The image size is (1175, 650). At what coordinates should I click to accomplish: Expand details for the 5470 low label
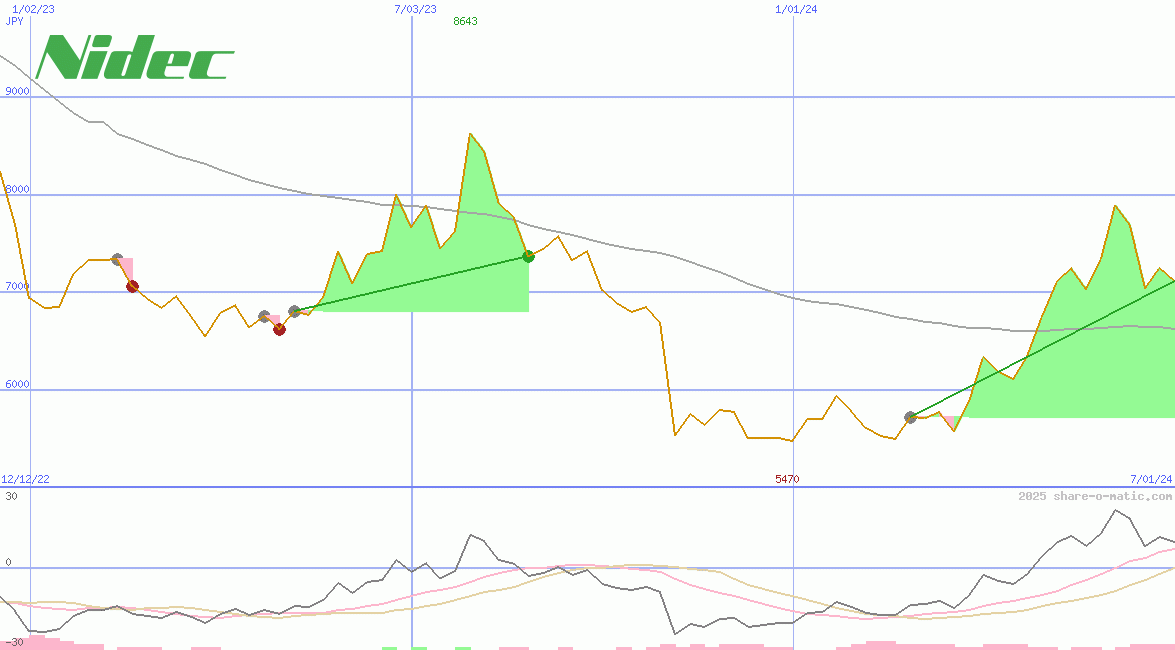[x=787, y=478]
